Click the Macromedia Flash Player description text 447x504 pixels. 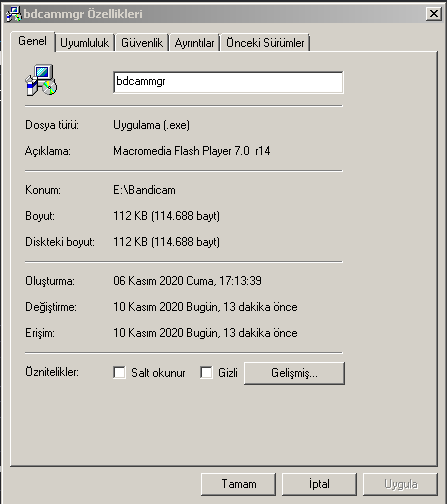pyautogui.click(x=192, y=151)
